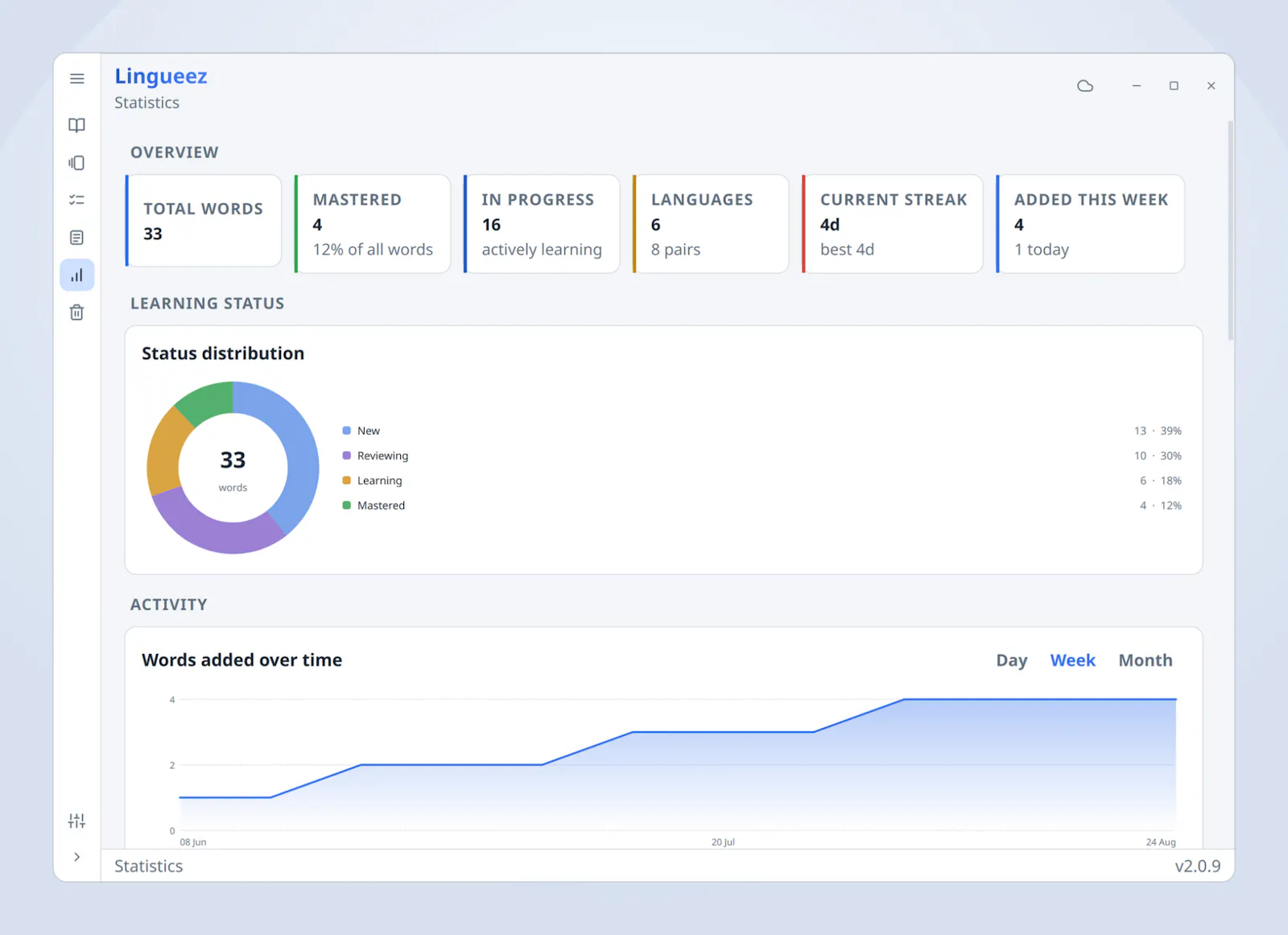Click the '12% of all words' text
The width and height of the screenshot is (1288, 935).
[x=373, y=250]
